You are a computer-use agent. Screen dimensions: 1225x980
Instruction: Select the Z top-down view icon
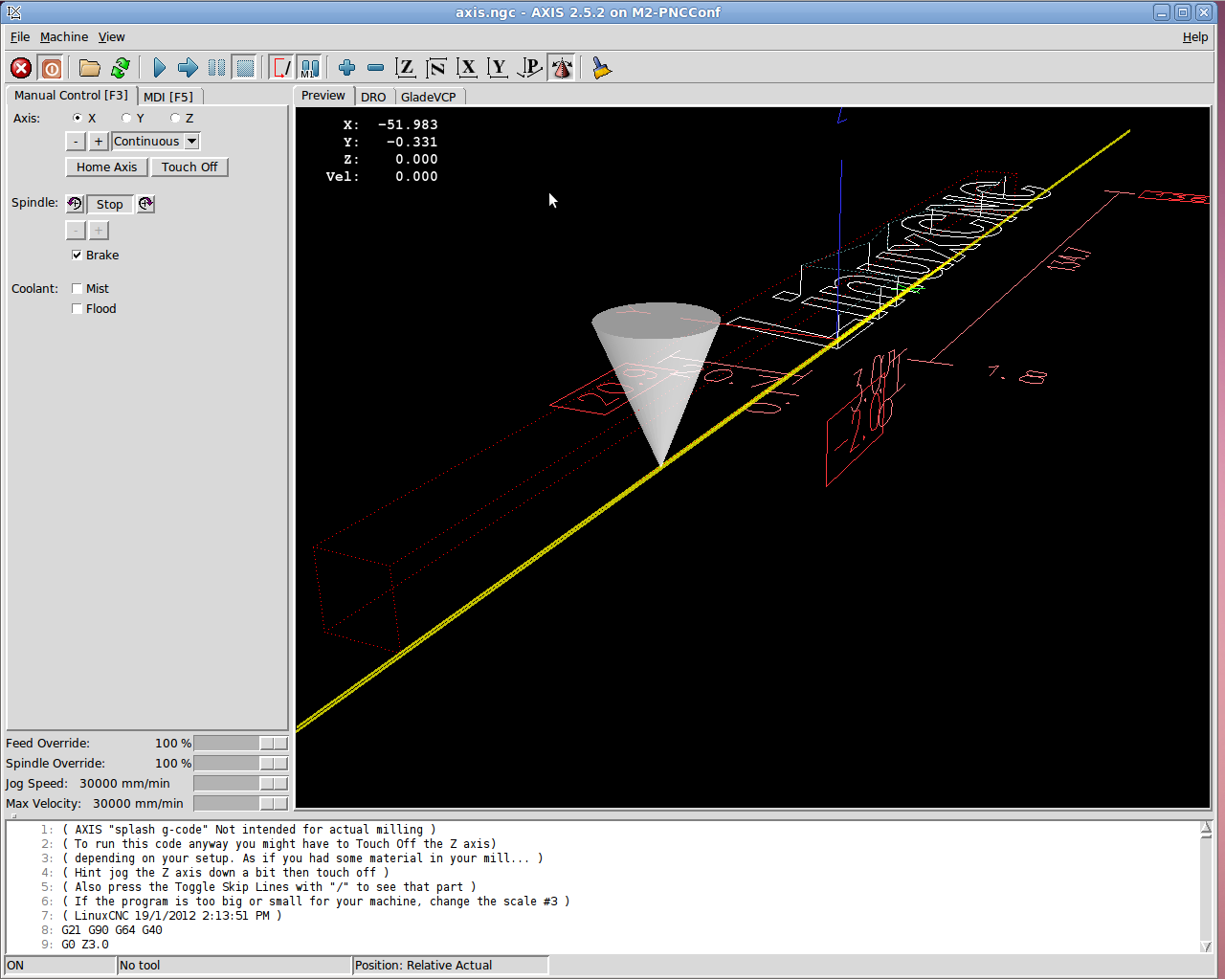(x=406, y=68)
